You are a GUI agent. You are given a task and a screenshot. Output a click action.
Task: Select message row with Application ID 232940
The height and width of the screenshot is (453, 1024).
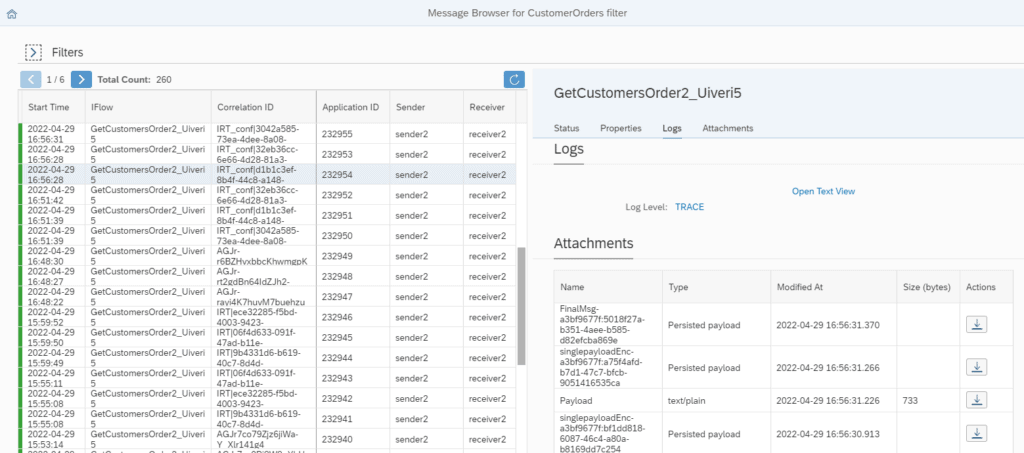(268, 439)
